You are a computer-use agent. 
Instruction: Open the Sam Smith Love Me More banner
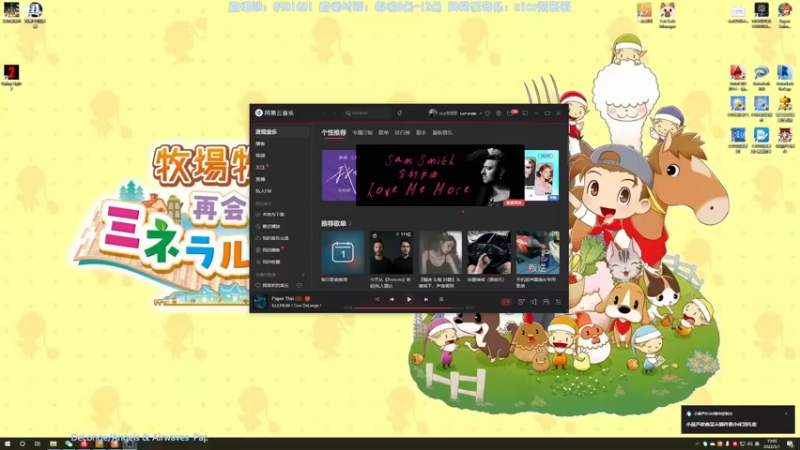(x=440, y=175)
